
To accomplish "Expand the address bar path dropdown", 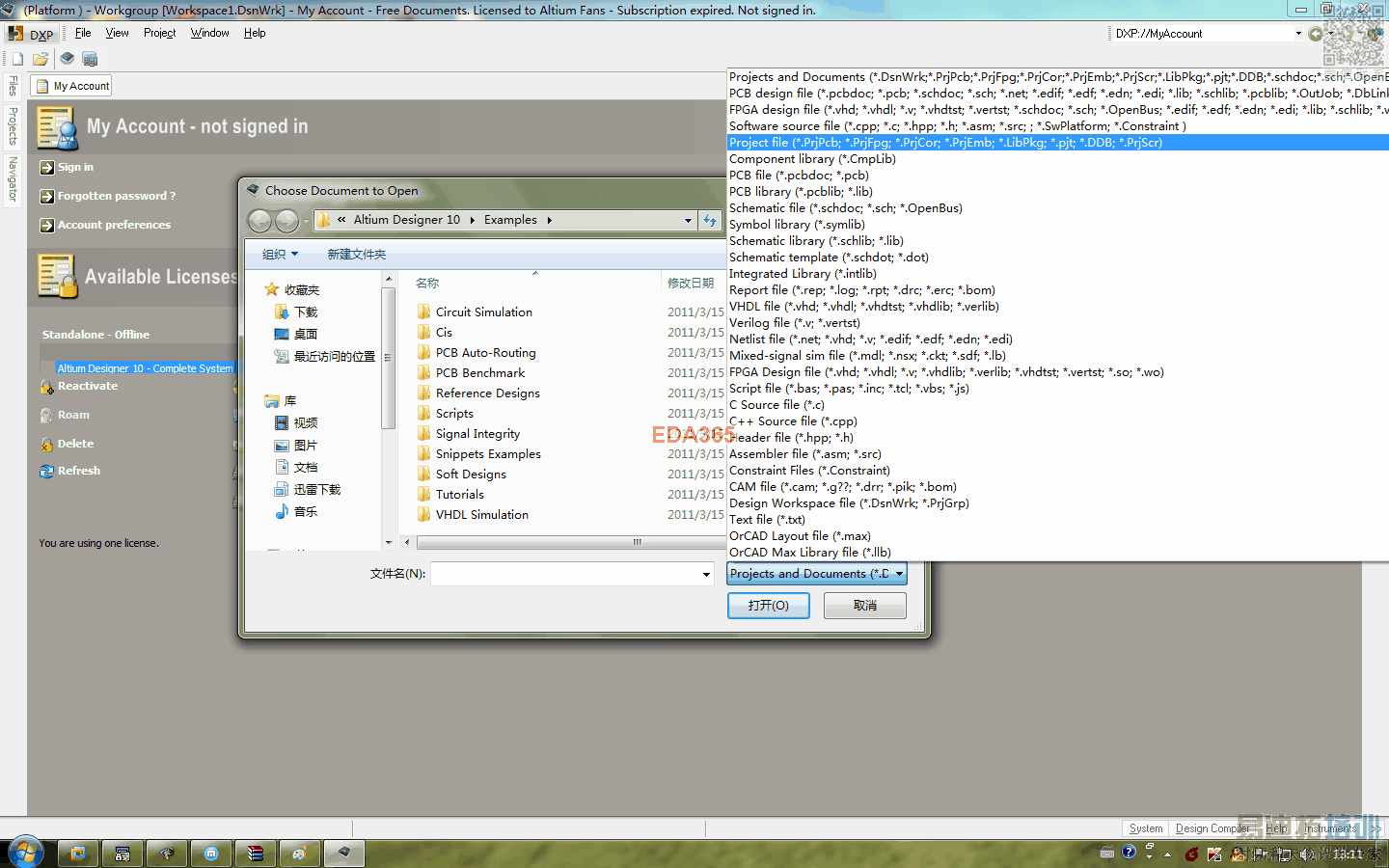I will point(688,221).
